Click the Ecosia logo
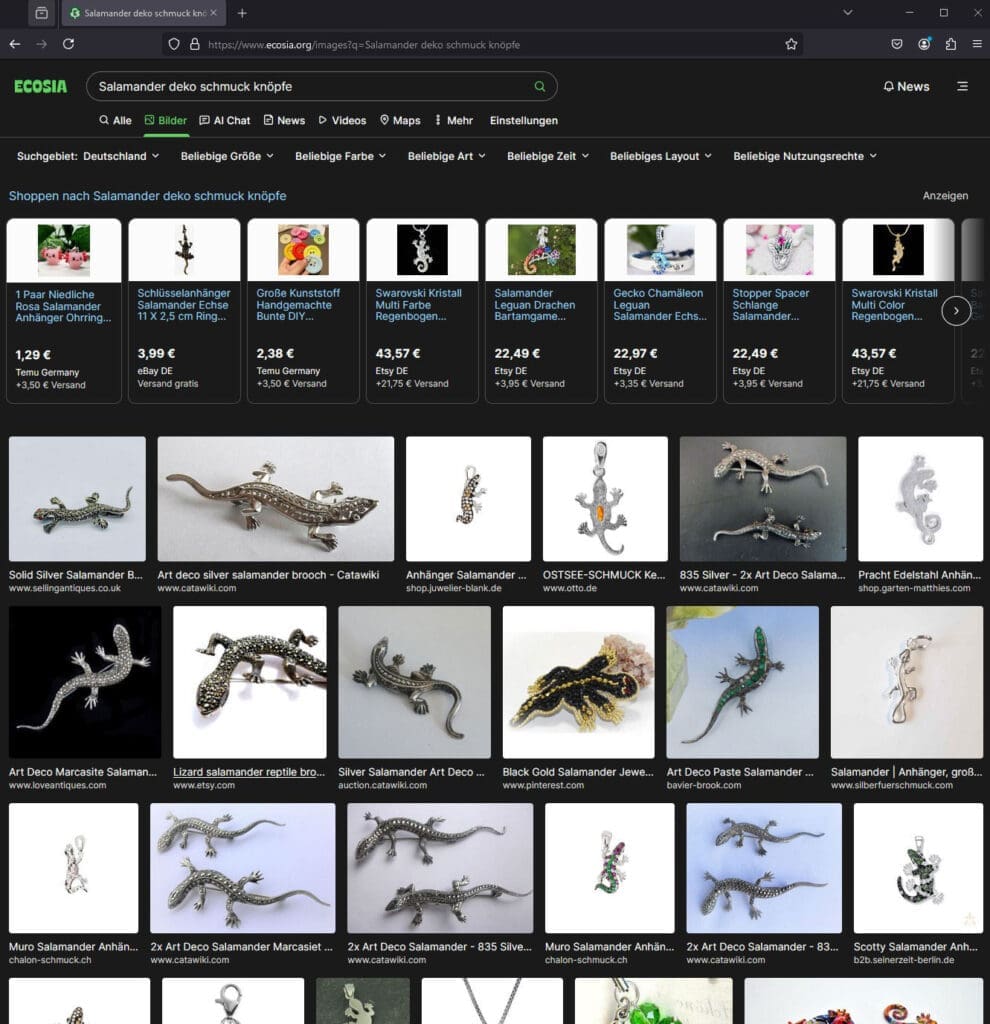Image resolution: width=990 pixels, height=1024 pixels. coord(40,86)
